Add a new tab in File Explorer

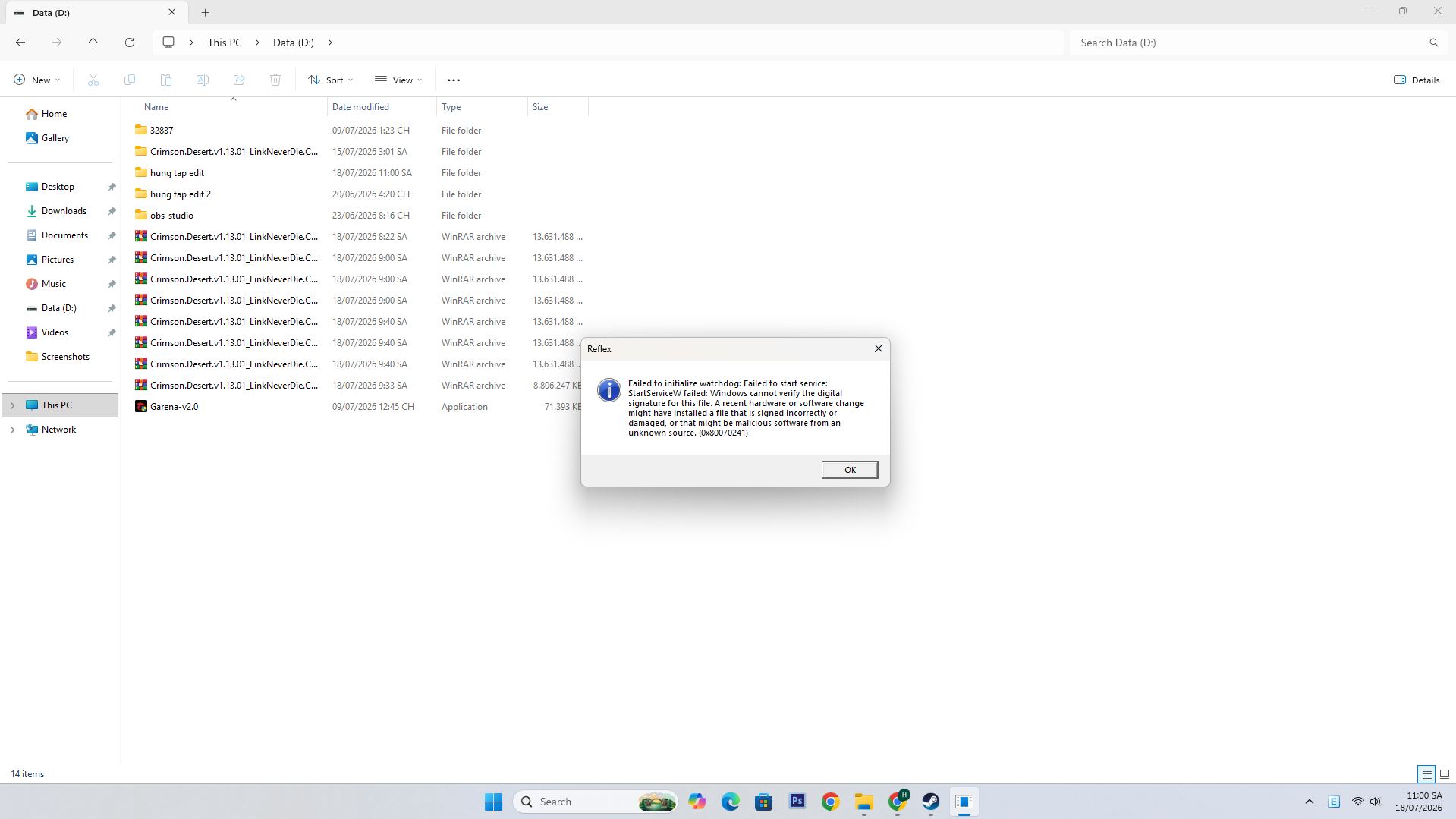pyautogui.click(x=205, y=12)
